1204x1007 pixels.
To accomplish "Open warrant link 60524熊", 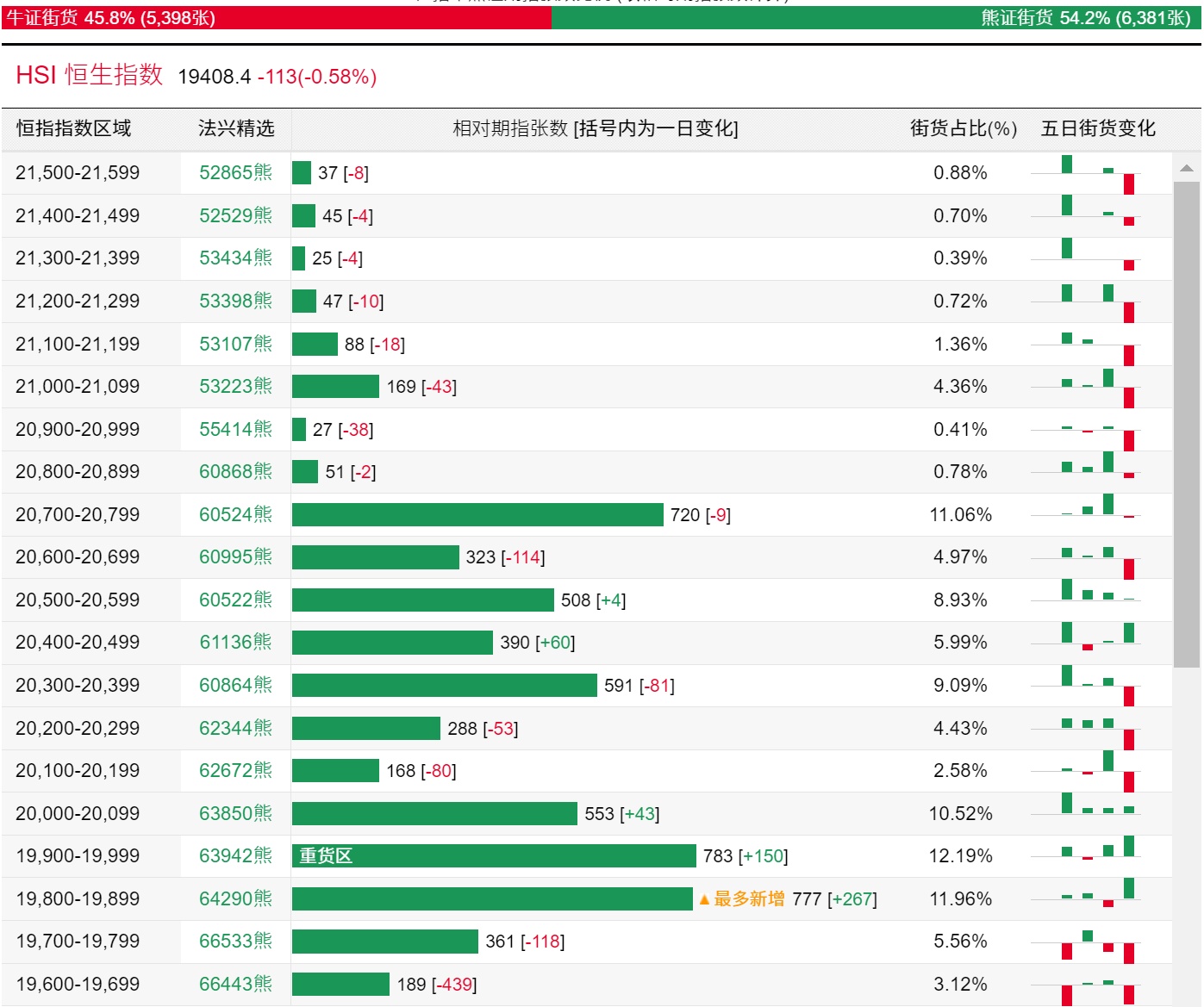I will point(235,515).
